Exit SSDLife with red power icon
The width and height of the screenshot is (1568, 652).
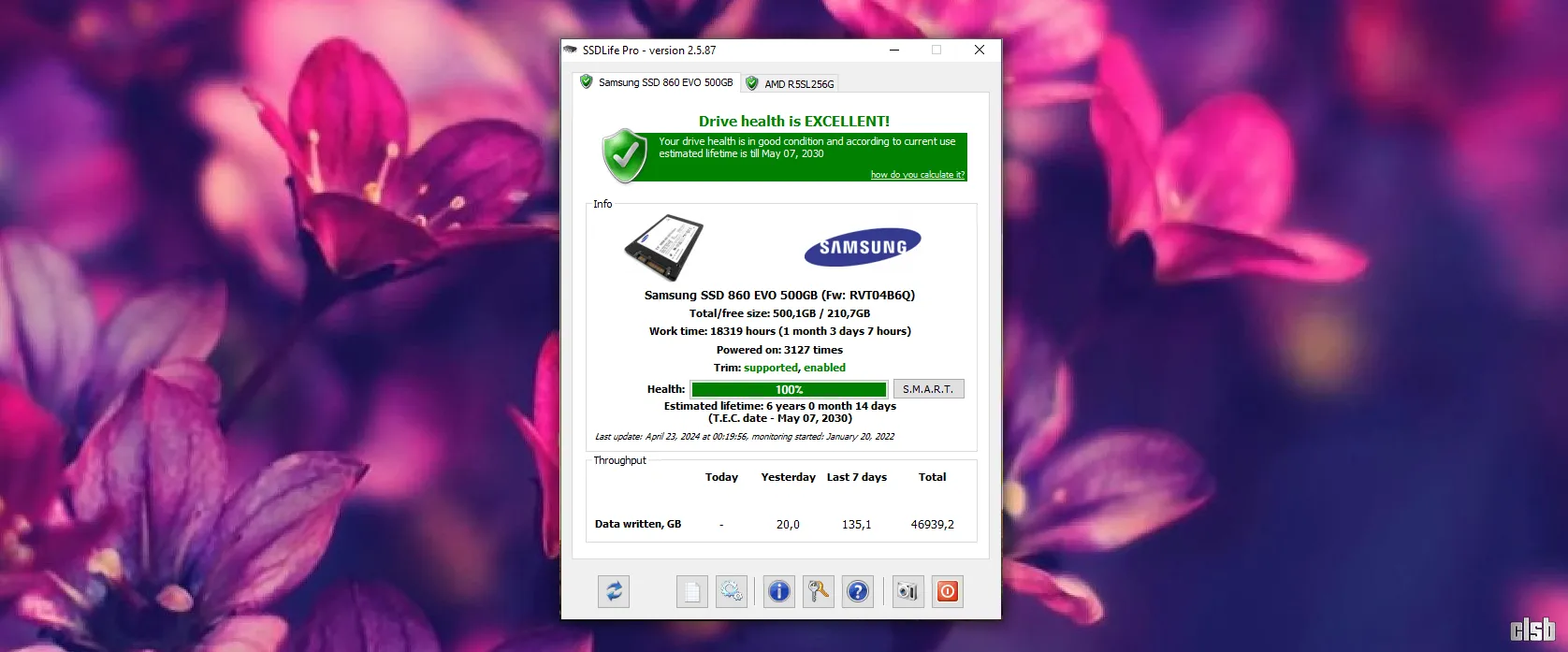948,591
